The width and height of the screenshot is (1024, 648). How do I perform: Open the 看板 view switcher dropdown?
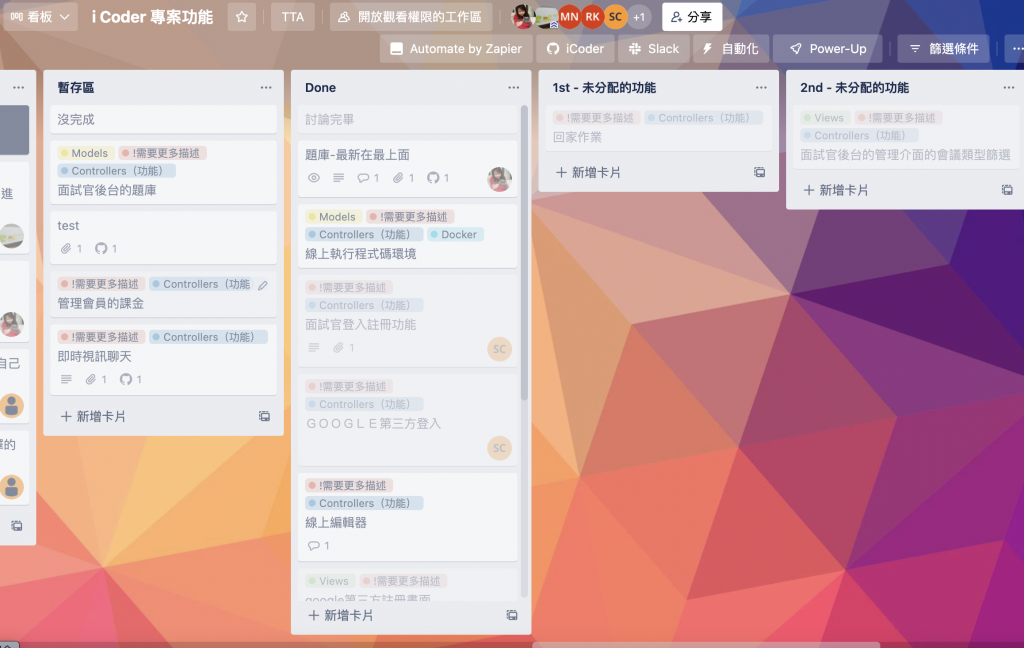[x=40, y=17]
